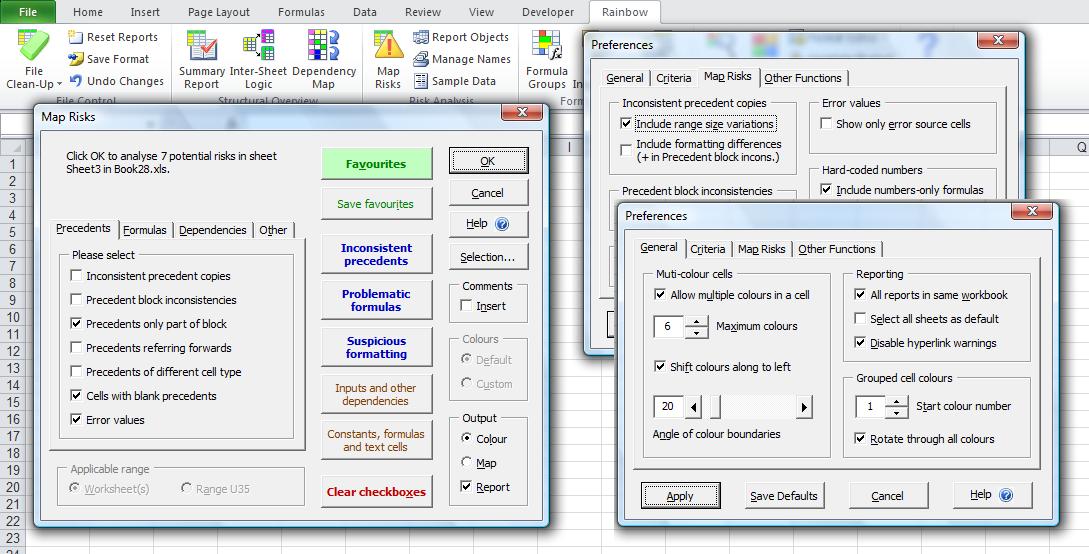Toggle Include range size variations
1089x554 pixels.
tap(626, 124)
